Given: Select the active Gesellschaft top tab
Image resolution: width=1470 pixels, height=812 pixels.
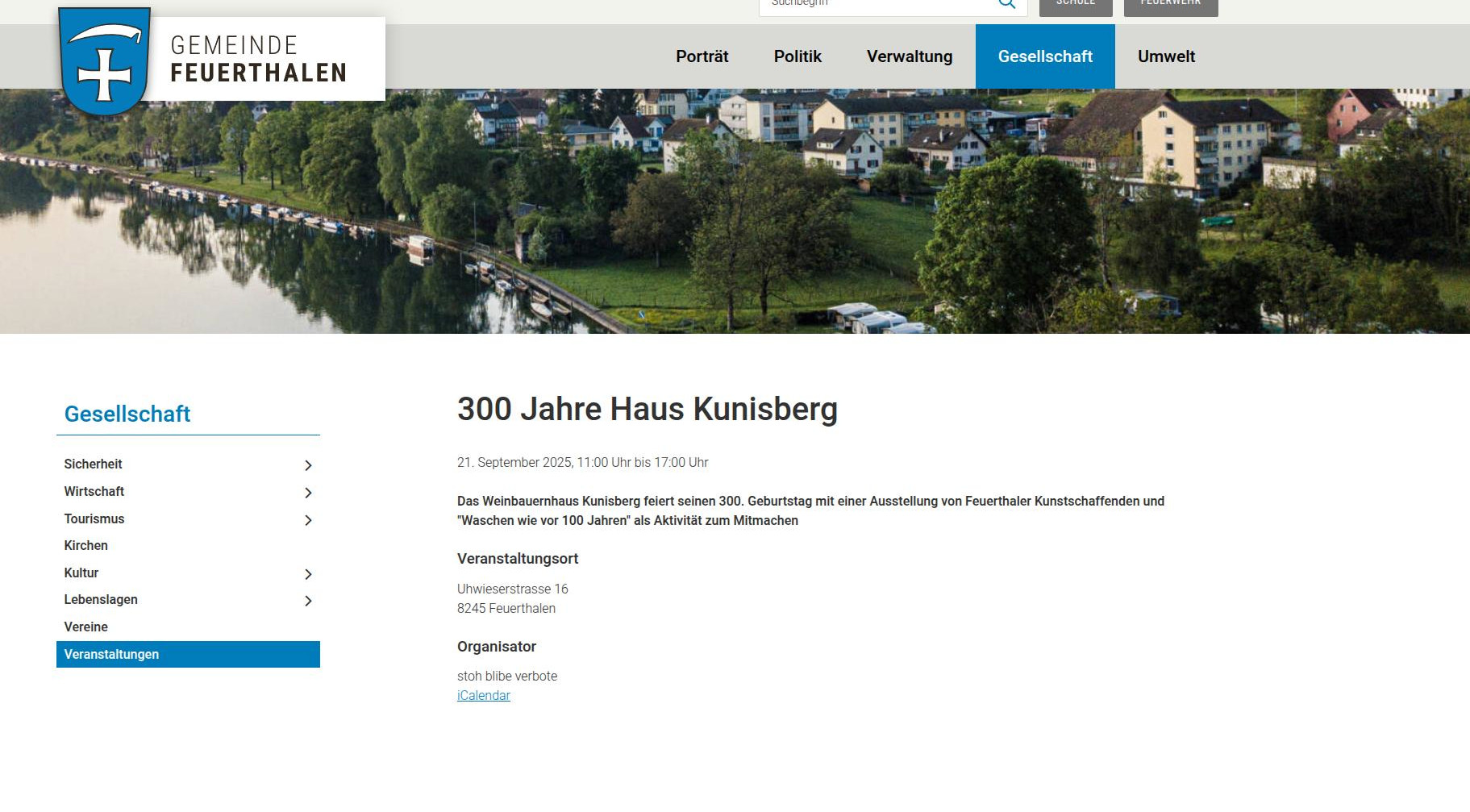Looking at the screenshot, I should [1045, 56].
